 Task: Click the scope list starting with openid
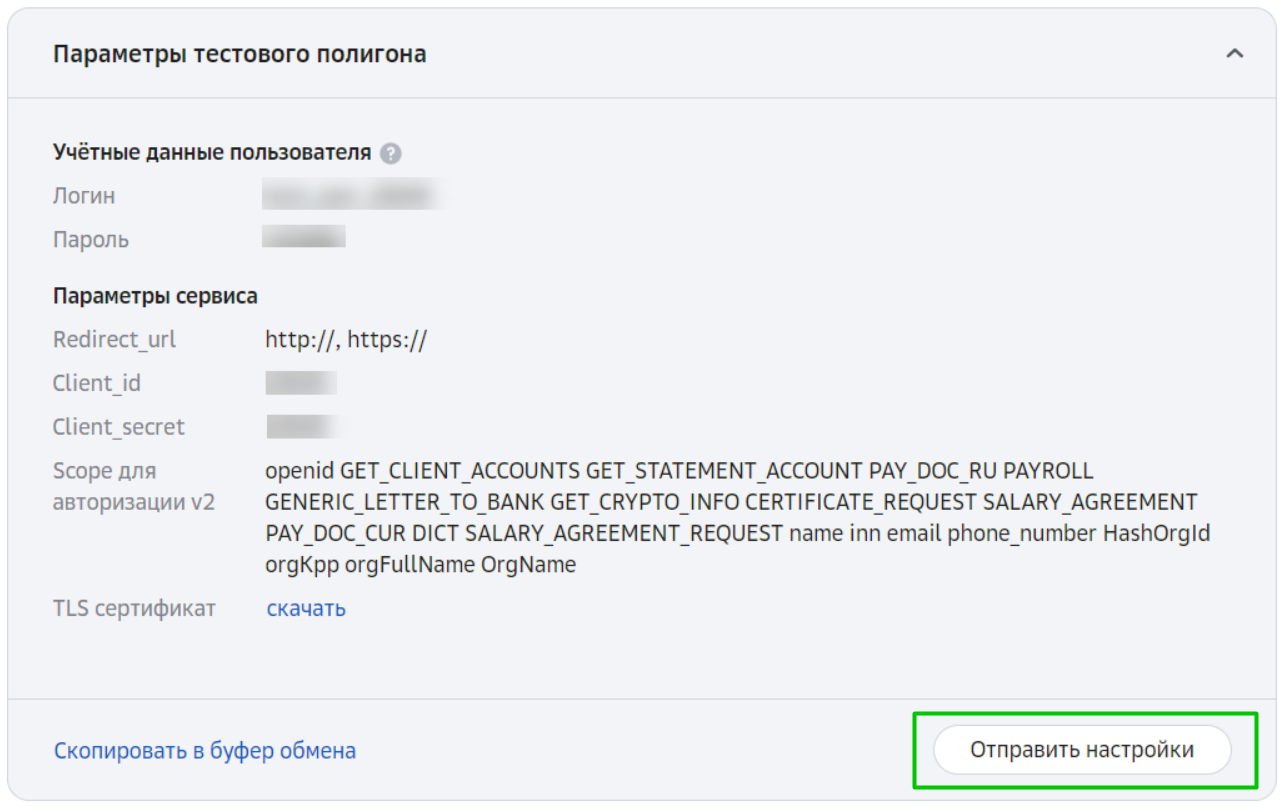pos(738,517)
